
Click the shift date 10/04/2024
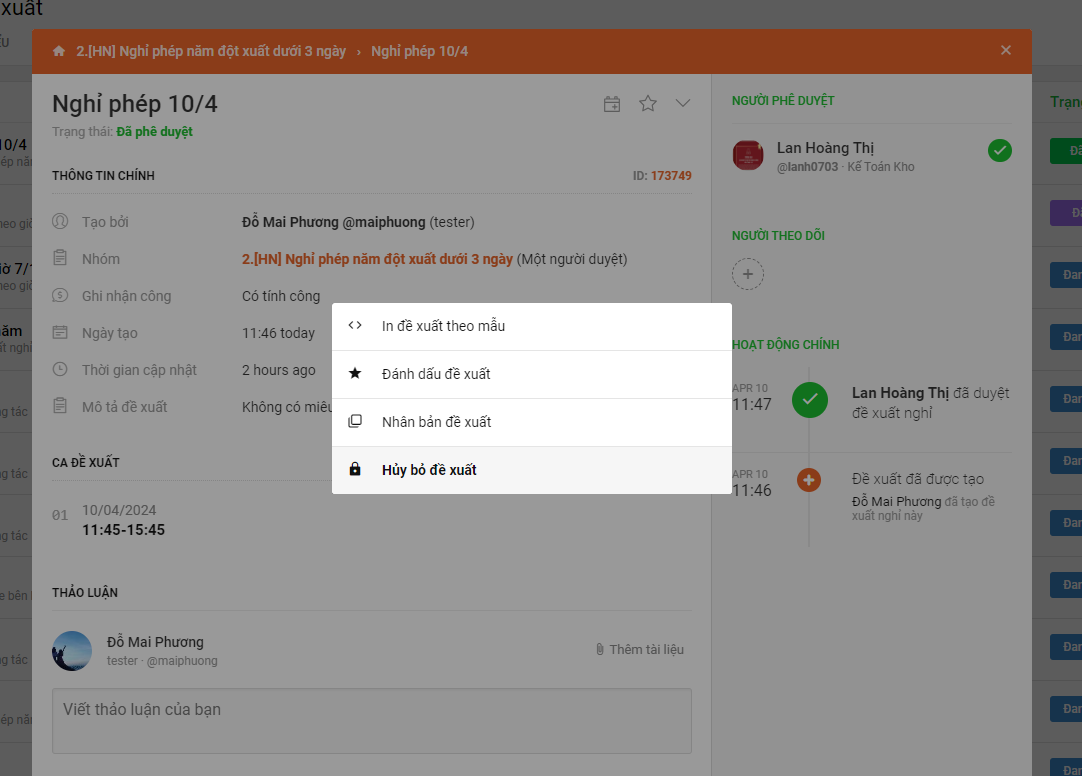(x=119, y=510)
